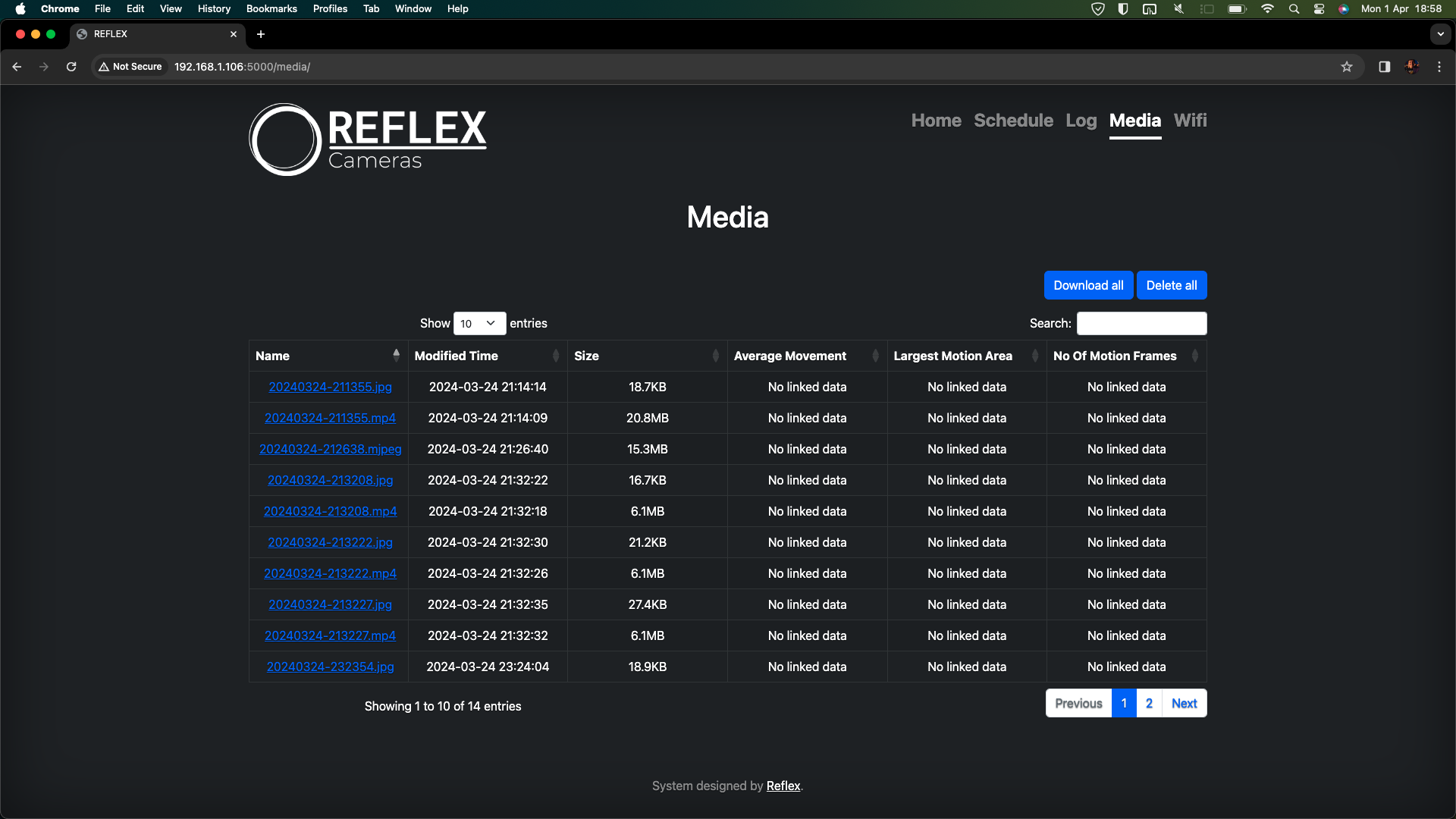Open the Window menu
The image size is (1456, 819).
click(413, 9)
